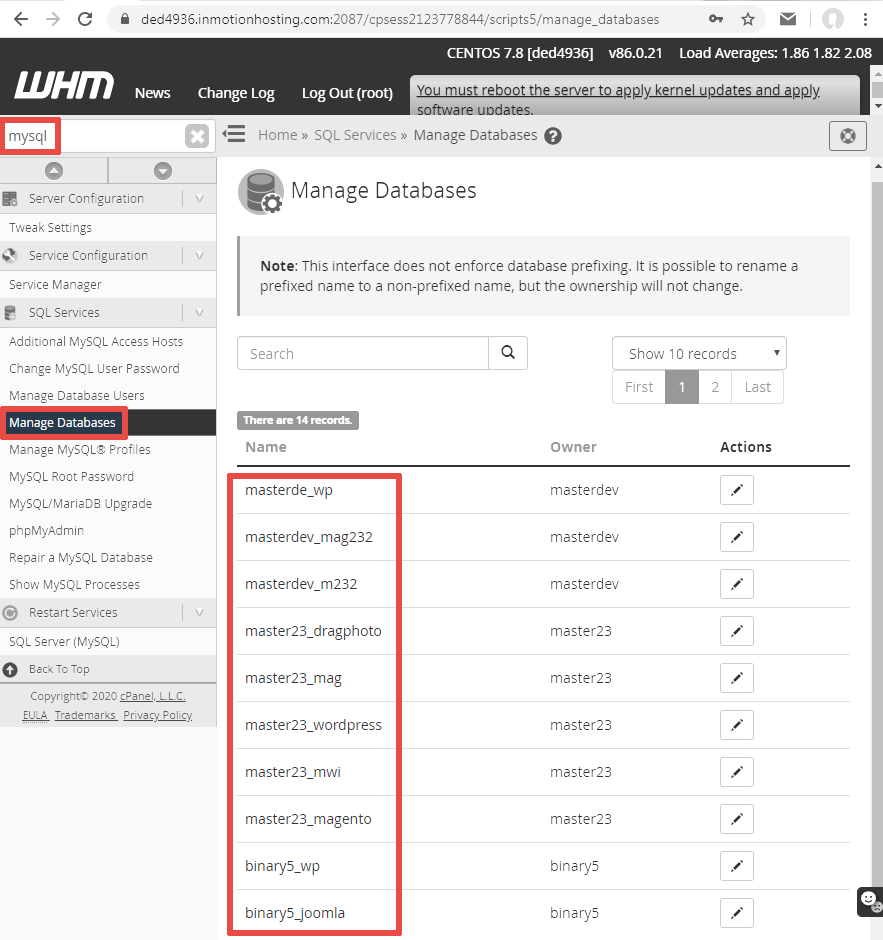Image resolution: width=883 pixels, height=940 pixels.
Task: Collapse Restart Services section chevron
Action: [x=200, y=613]
